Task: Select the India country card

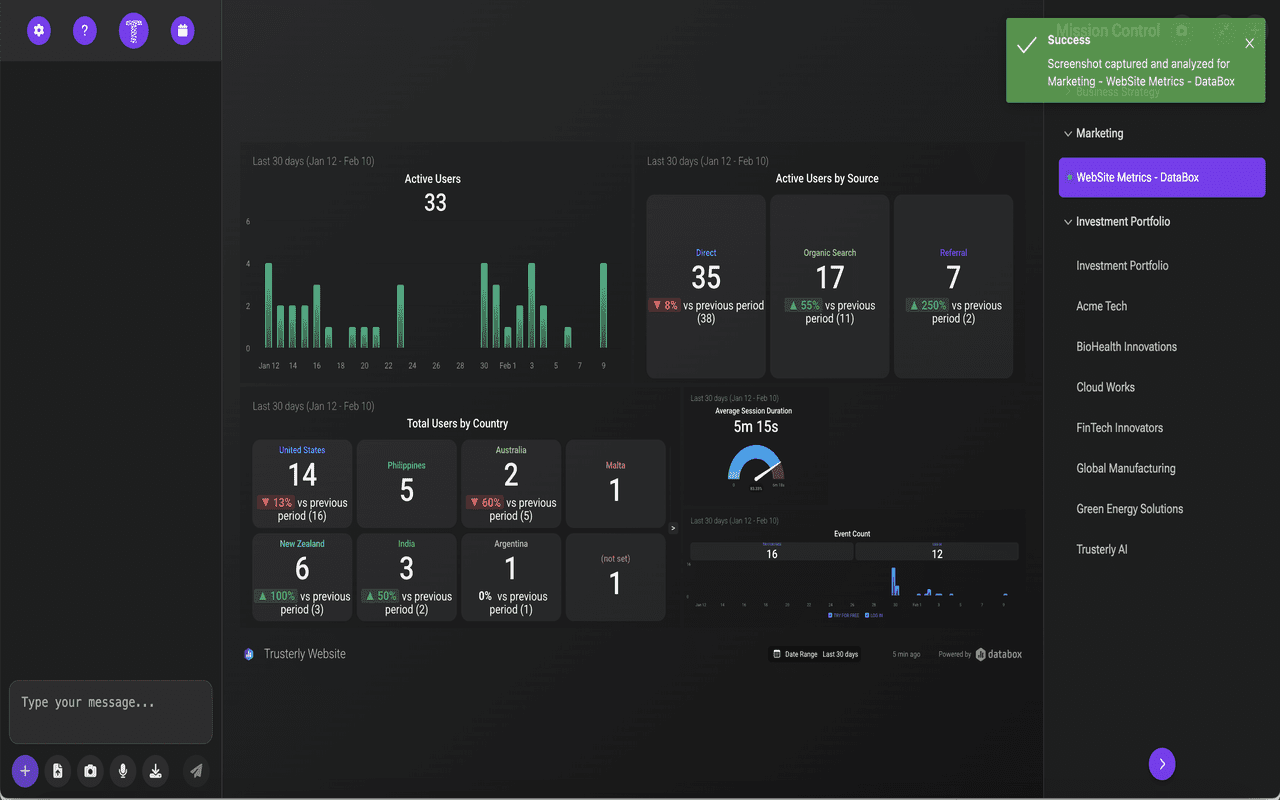Action: point(407,577)
